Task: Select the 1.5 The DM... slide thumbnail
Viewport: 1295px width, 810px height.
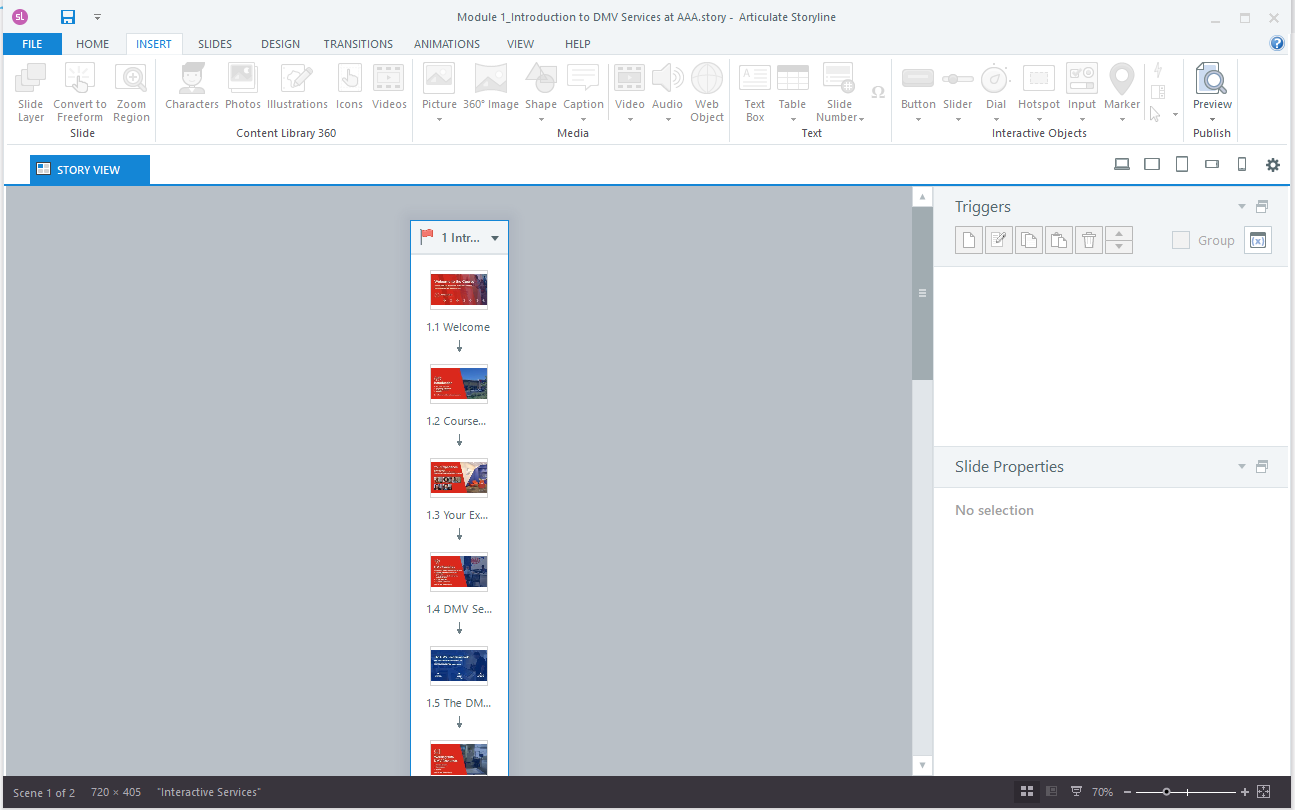Action: (459, 666)
